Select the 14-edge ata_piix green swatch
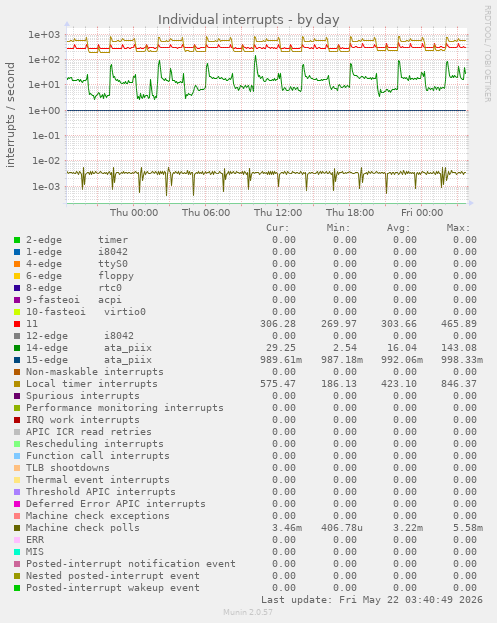This screenshot has width=497, height=623. [x=17, y=348]
